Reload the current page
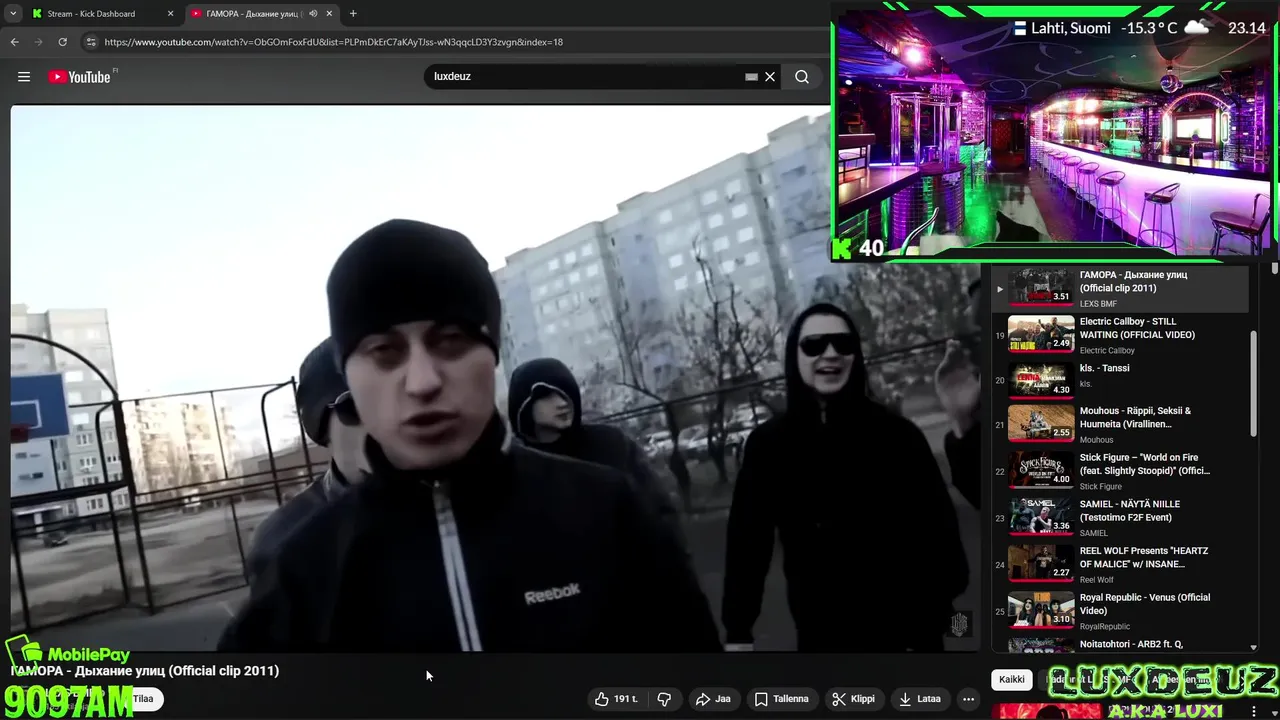This screenshot has width=1280, height=720. pyautogui.click(x=63, y=42)
